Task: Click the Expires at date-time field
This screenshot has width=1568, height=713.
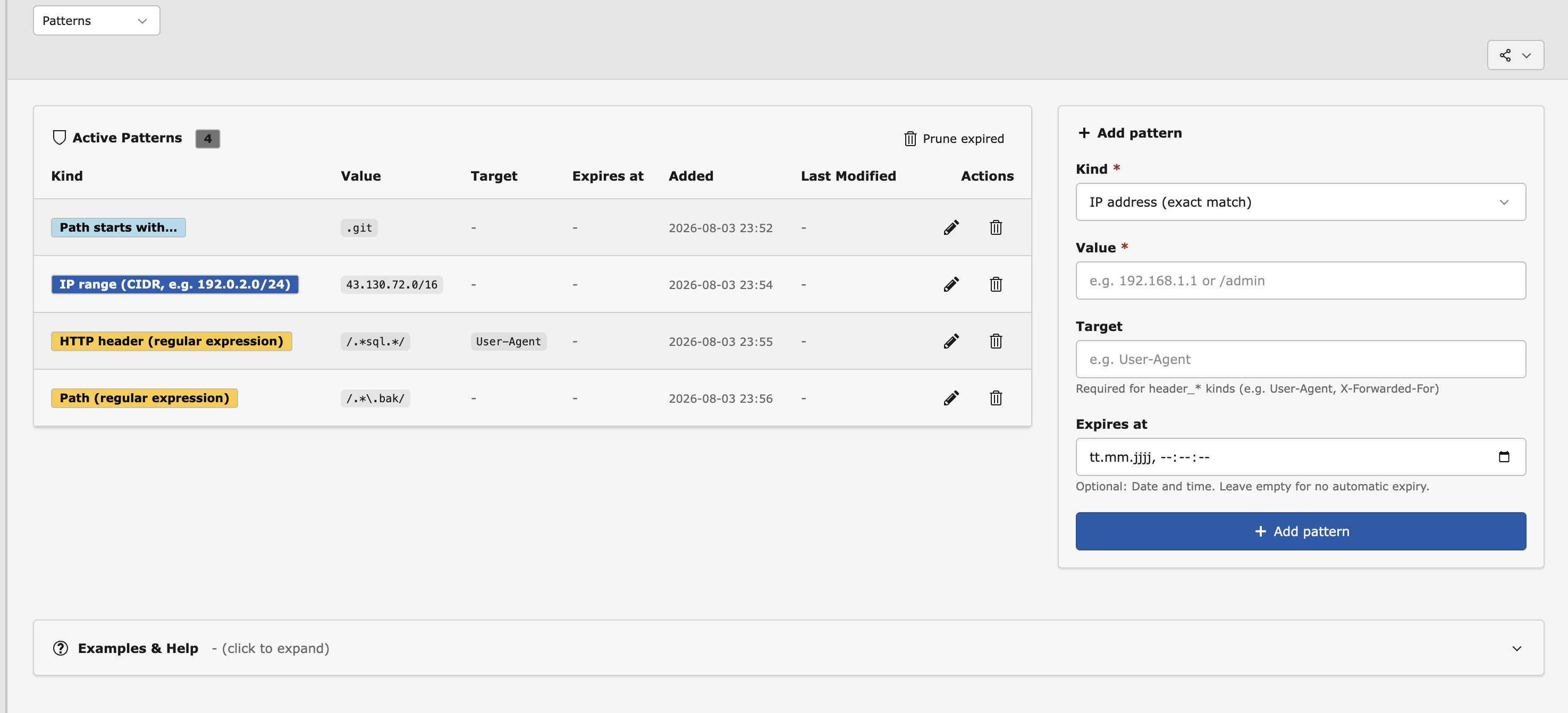Action: pyautogui.click(x=1300, y=457)
